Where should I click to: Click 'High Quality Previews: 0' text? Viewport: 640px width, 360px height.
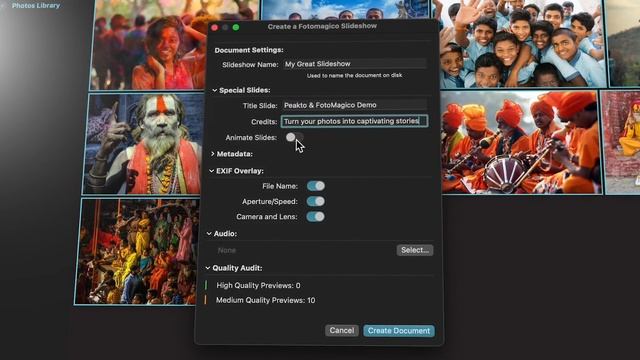[258, 286]
